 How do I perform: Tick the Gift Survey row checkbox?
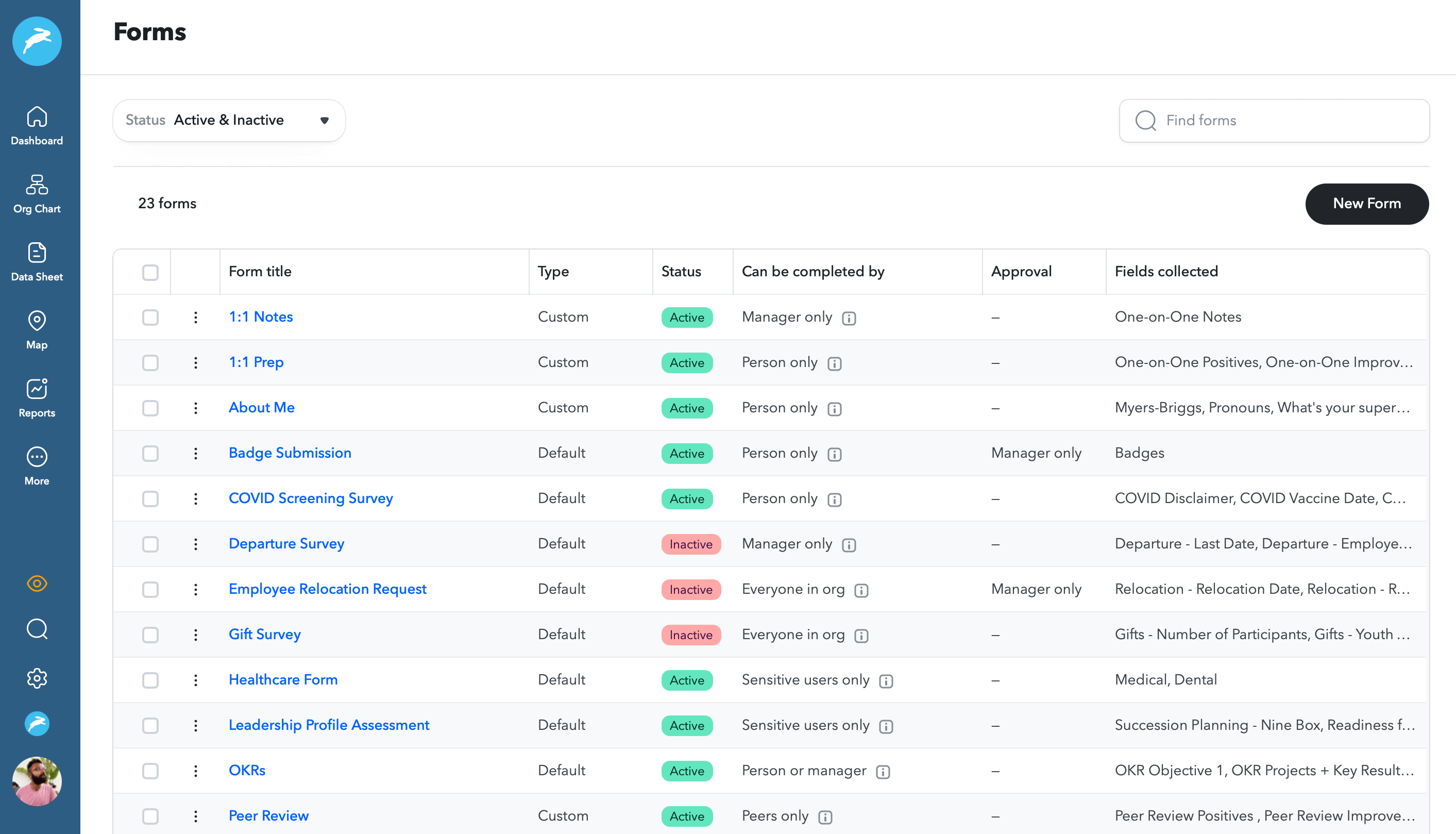(150, 635)
